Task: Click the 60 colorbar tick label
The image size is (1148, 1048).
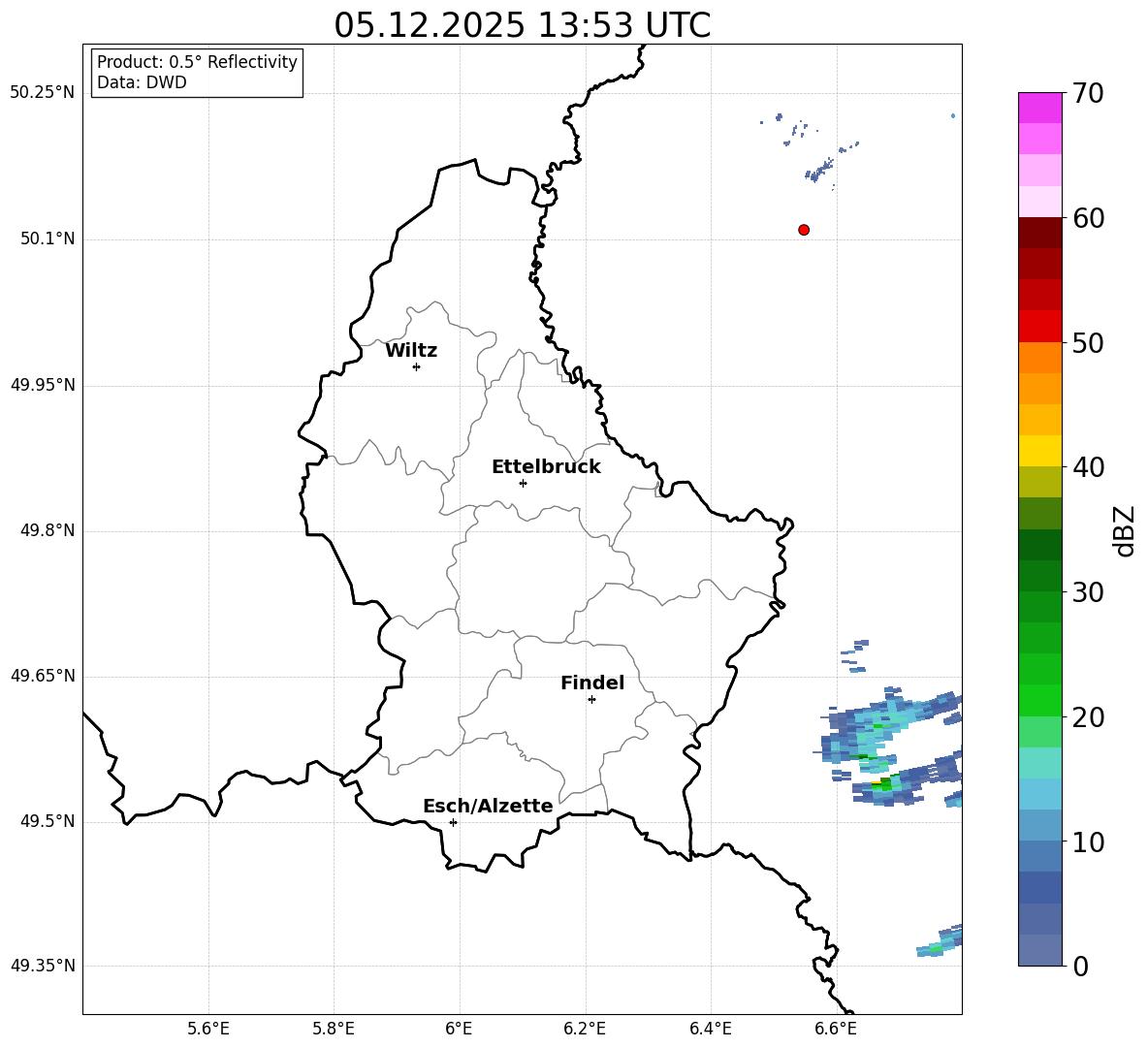Action: 1088,218
